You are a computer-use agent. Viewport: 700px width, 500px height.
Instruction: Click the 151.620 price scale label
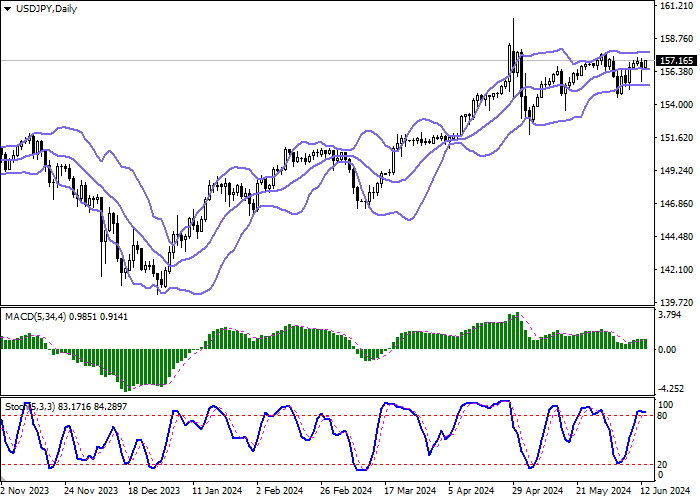(x=676, y=138)
